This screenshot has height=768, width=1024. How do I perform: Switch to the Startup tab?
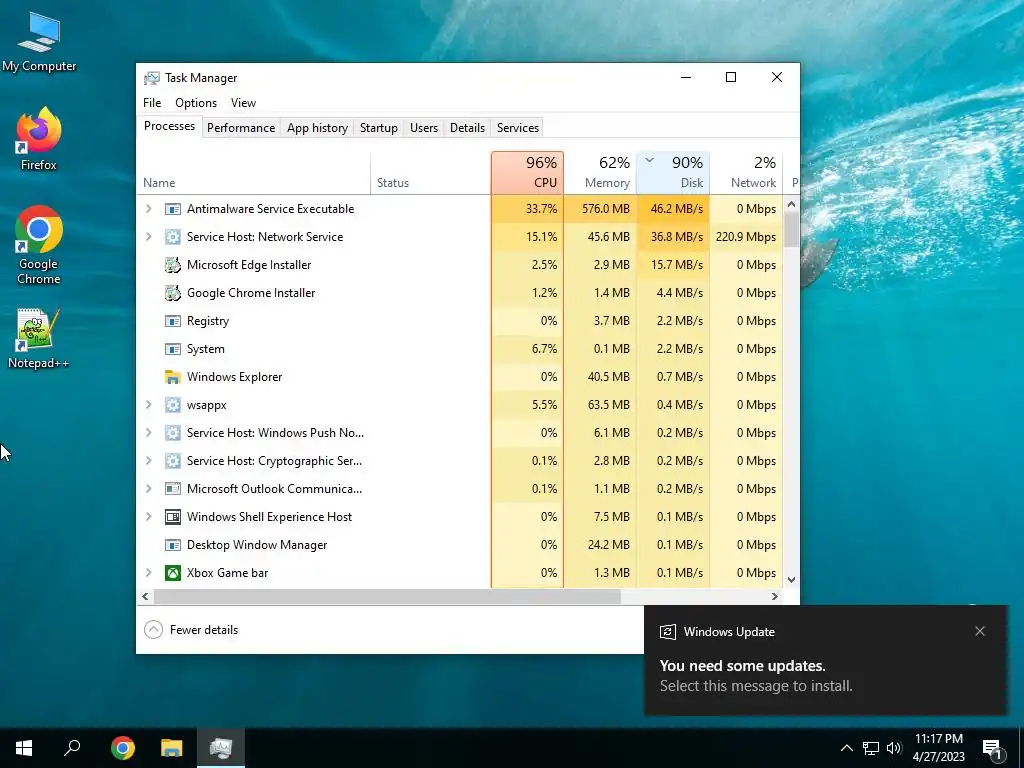pyautogui.click(x=379, y=128)
